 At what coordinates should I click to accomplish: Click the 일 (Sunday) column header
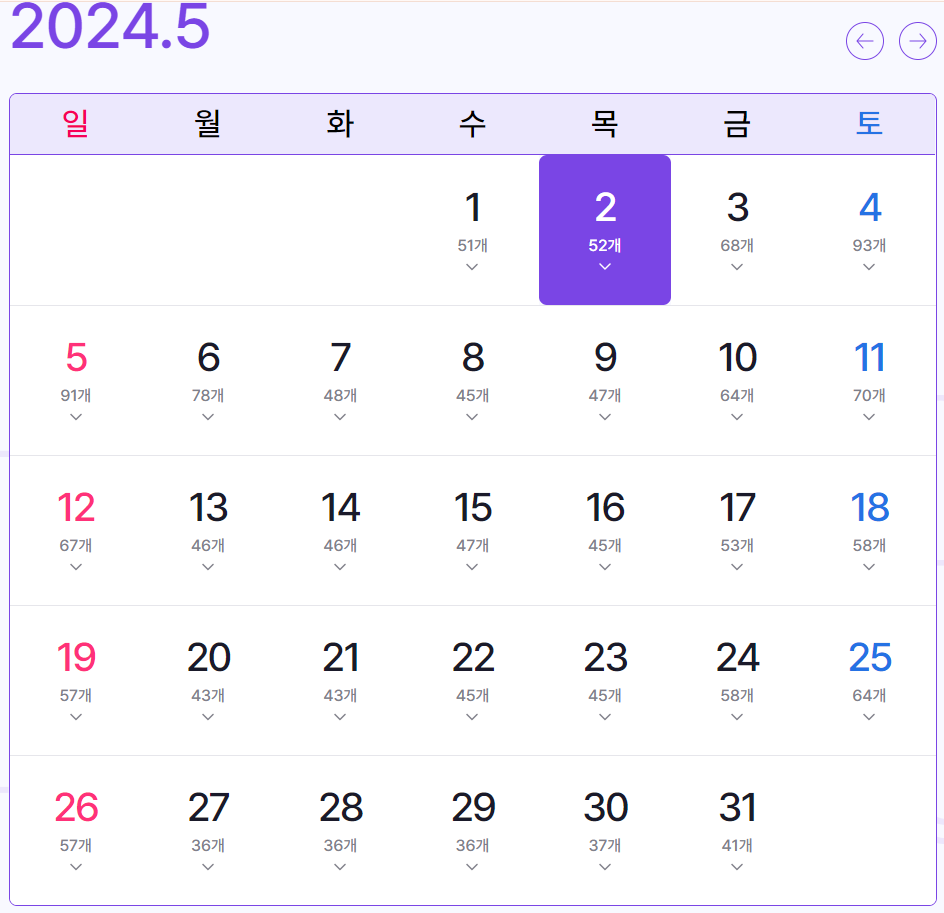(x=75, y=122)
